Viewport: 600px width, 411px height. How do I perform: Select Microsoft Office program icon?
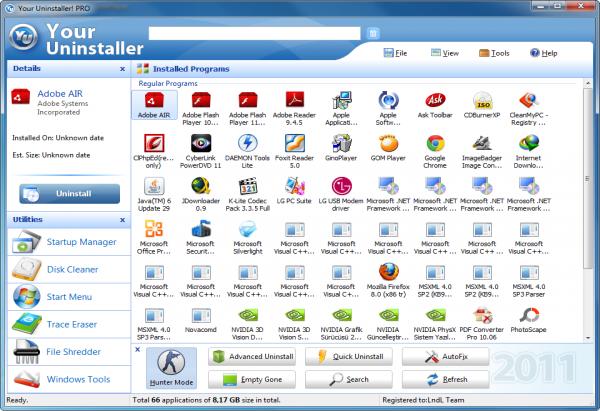point(154,237)
